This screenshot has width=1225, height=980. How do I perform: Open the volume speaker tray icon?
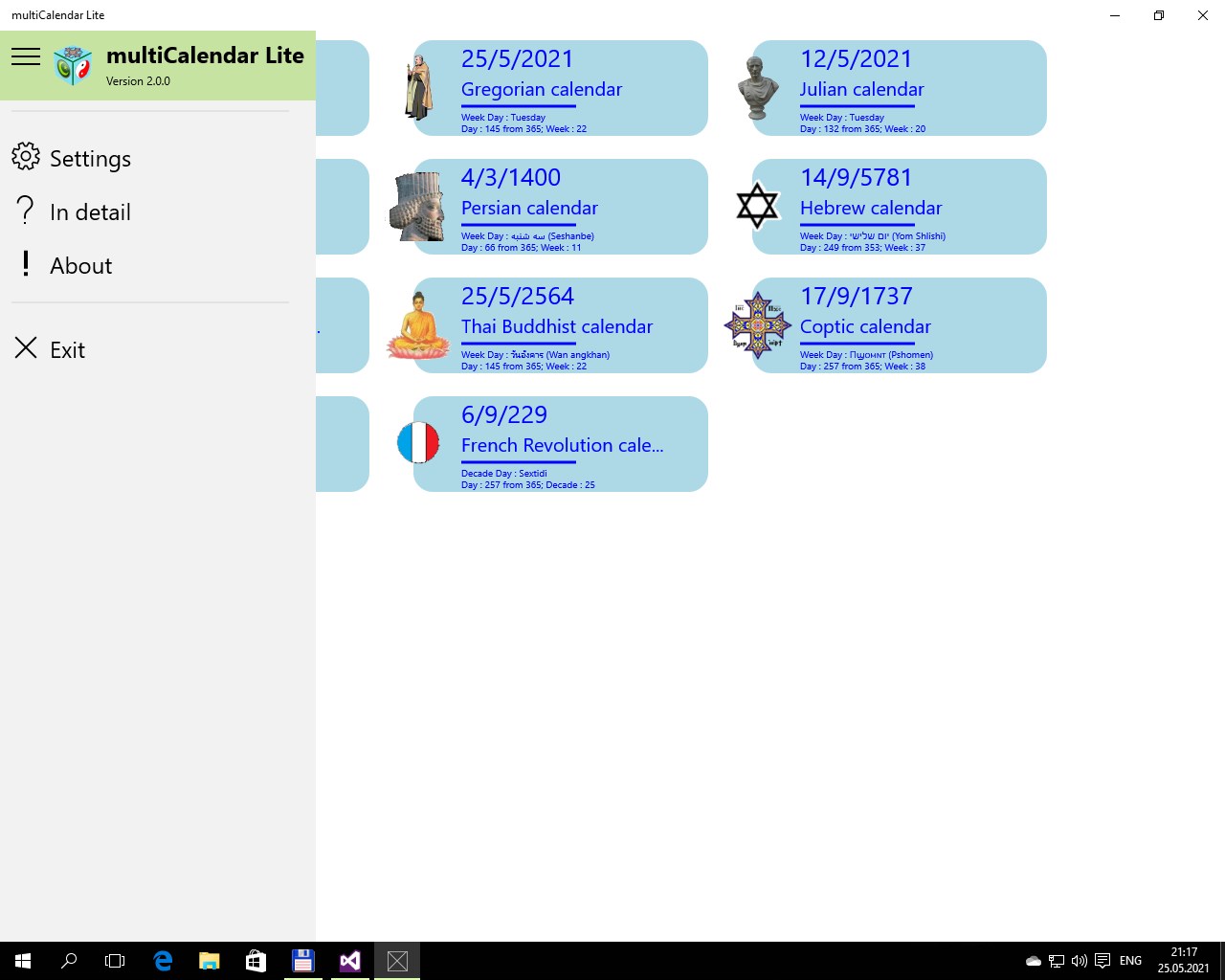(x=1080, y=961)
